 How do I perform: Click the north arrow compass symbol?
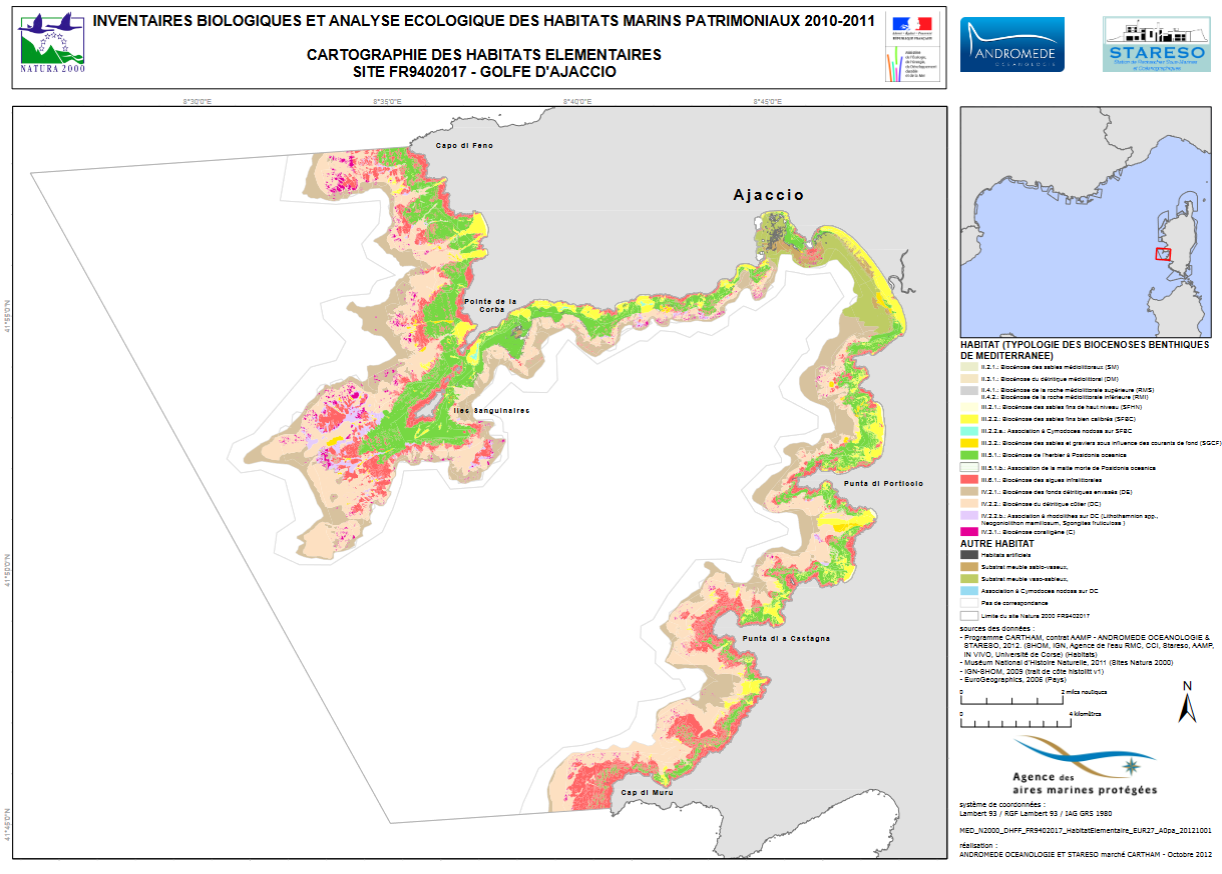pyautogui.click(x=1188, y=701)
